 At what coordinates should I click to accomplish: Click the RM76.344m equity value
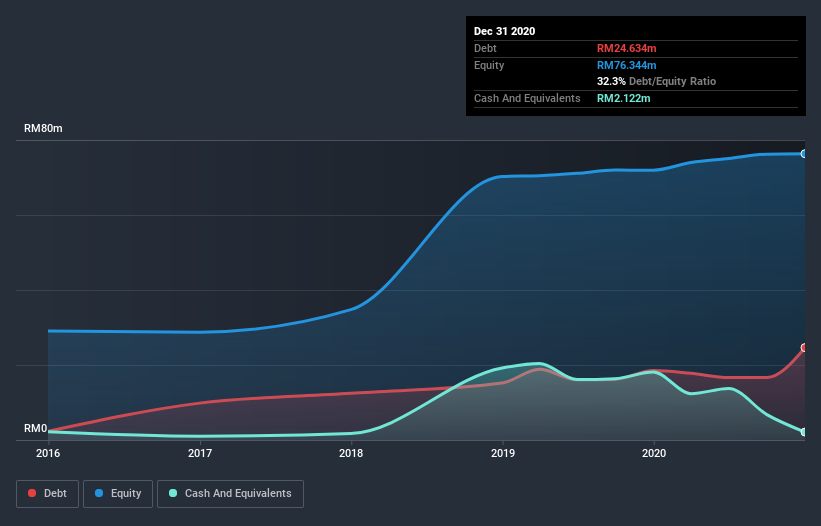pos(626,65)
